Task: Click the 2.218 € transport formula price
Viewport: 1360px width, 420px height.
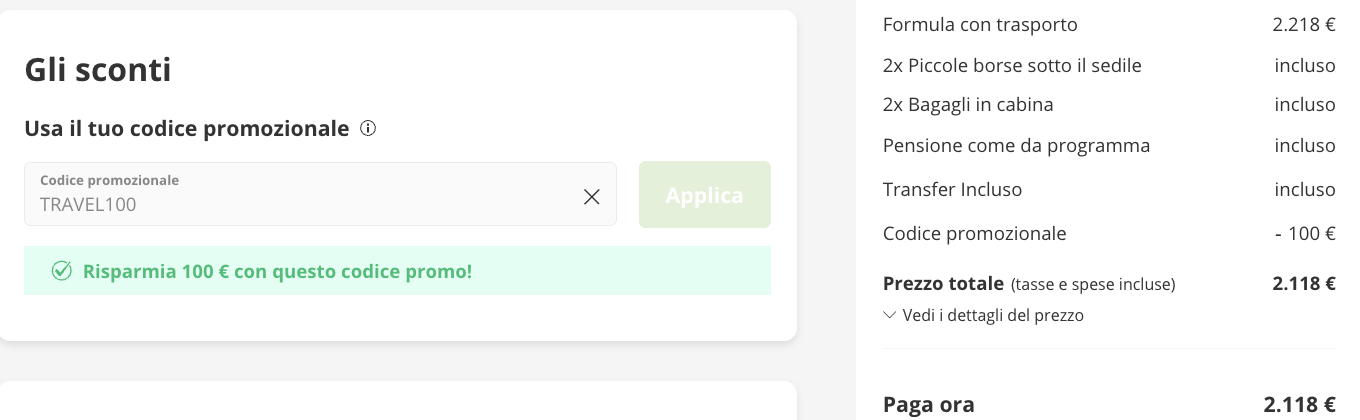Action: click(1304, 25)
